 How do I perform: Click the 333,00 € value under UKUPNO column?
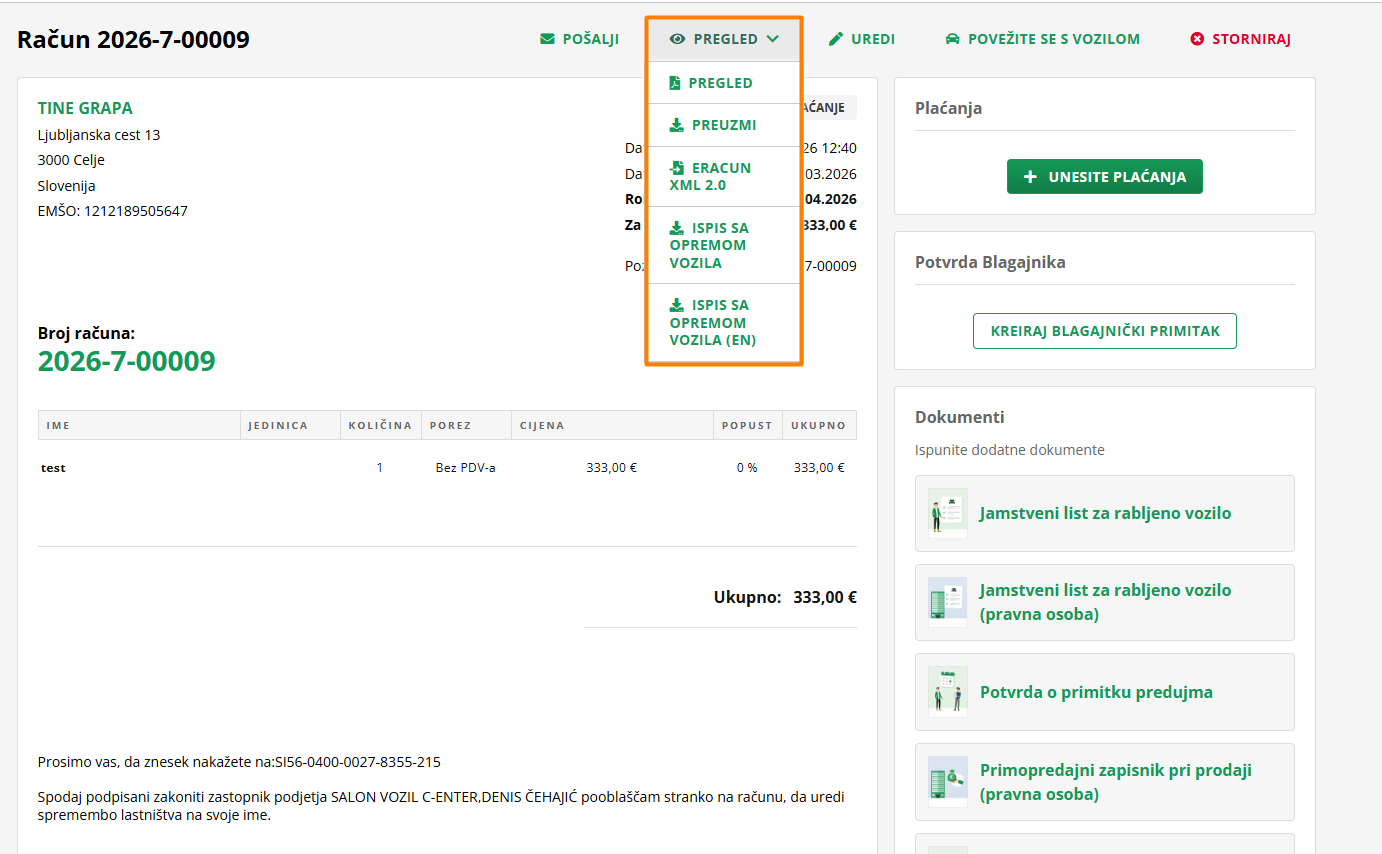pos(819,467)
